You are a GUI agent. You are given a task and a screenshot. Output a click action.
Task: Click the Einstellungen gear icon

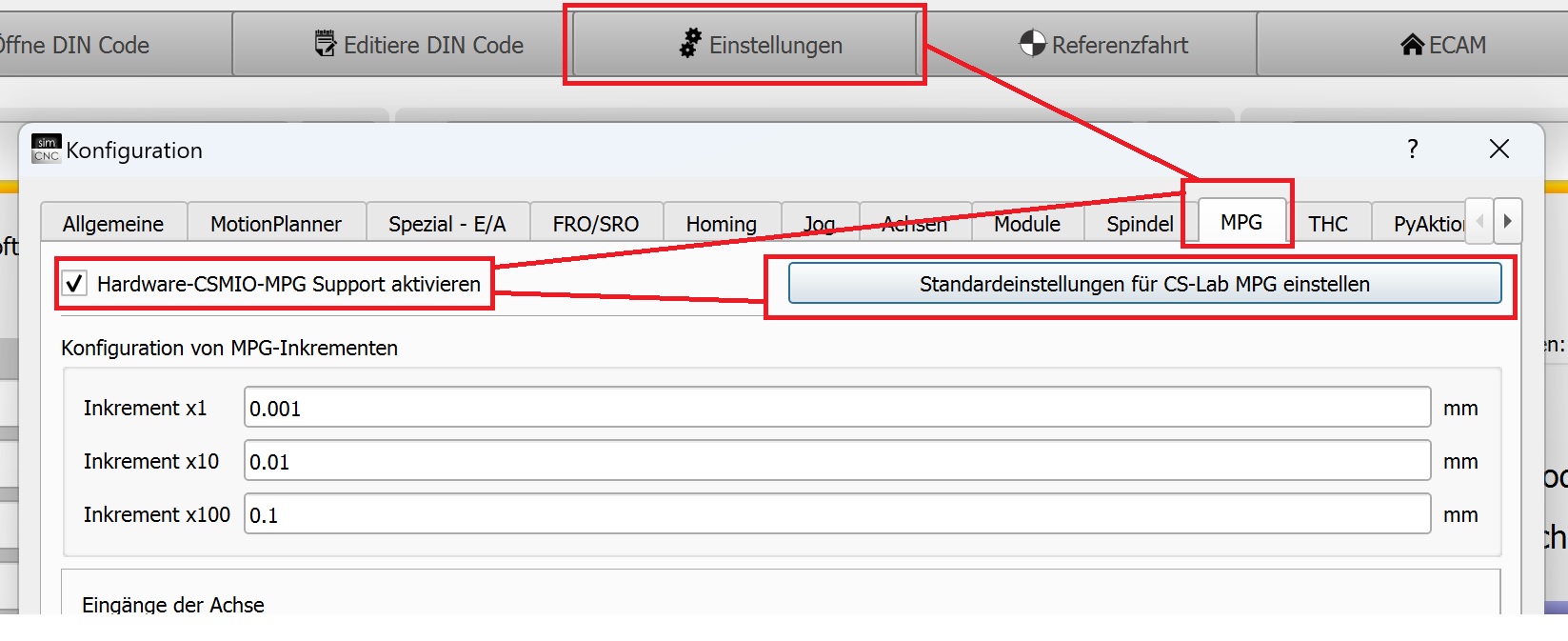pos(690,43)
